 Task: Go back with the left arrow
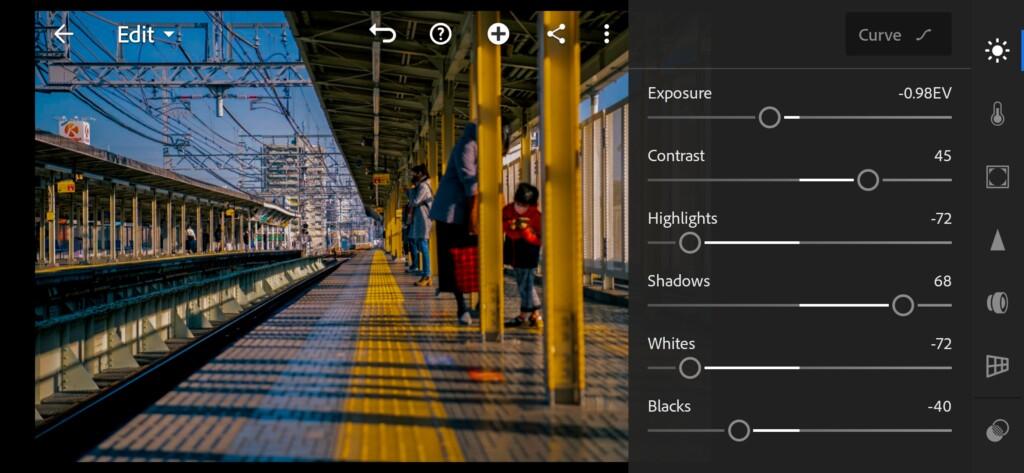click(63, 34)
